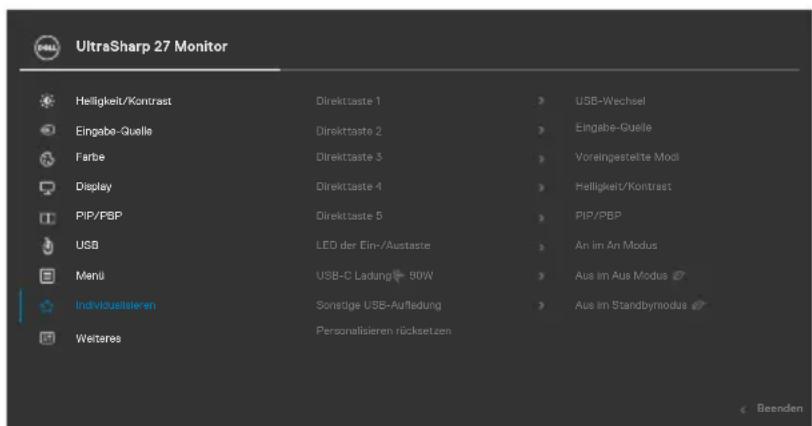The width and height of the screenshot is (812, 426).
Task: Click the USB-Wechsel value
Action: click(x=610, y=101)
